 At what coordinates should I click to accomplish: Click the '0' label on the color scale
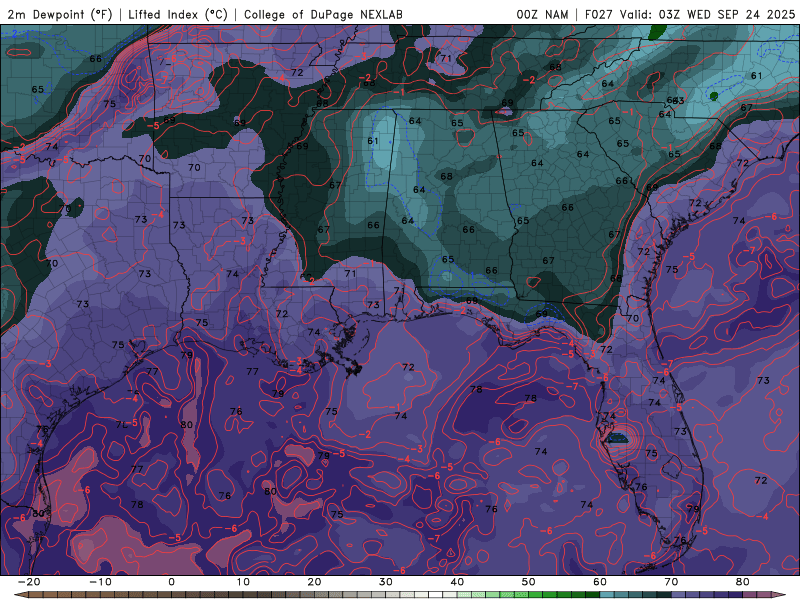tap(171, 582)
